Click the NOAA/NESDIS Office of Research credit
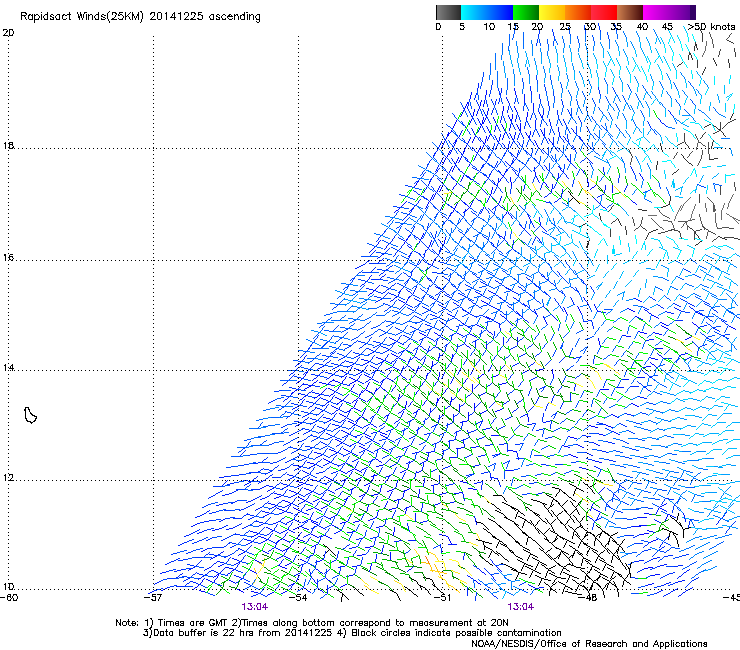 tap(589, 644)
